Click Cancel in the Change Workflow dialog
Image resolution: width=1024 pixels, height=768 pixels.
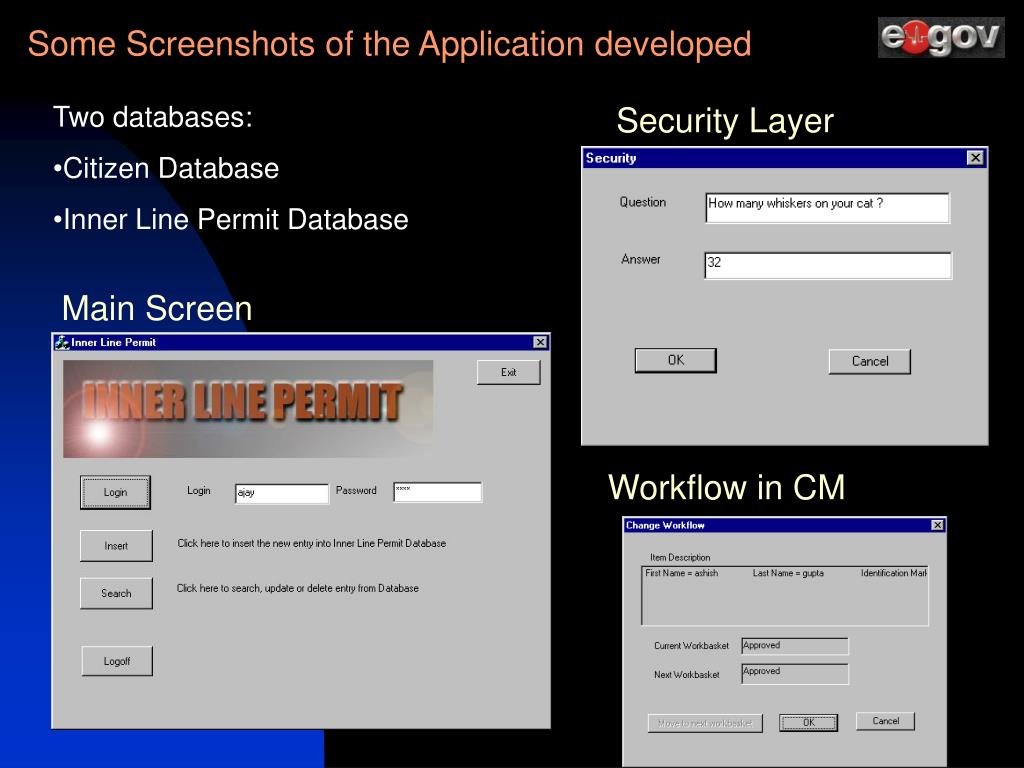pos(886,721)
